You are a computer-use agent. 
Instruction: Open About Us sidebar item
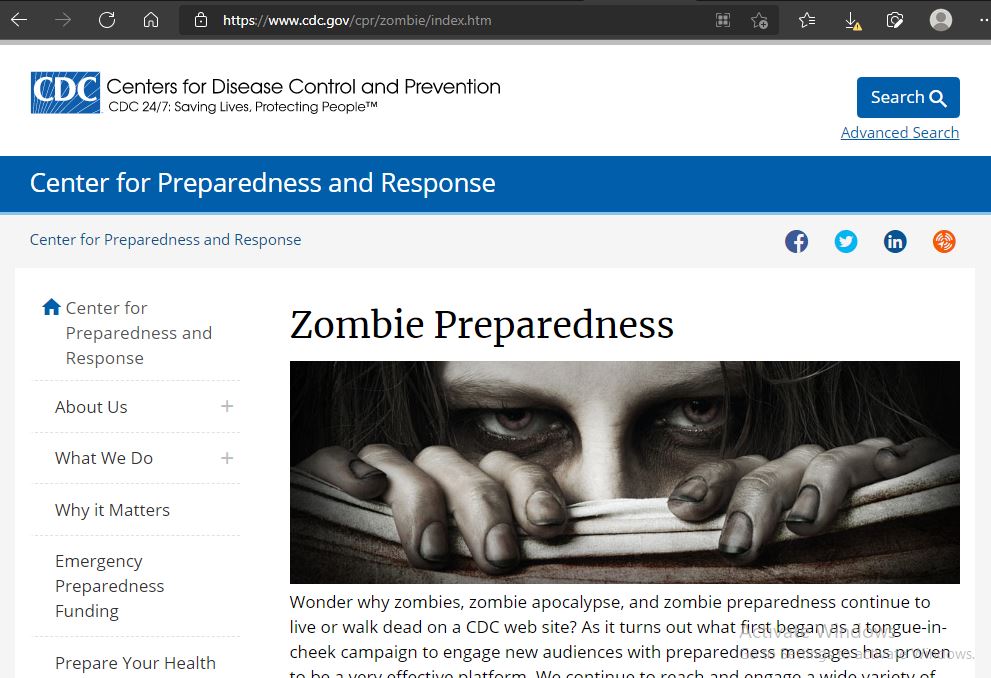coord(91,407)
